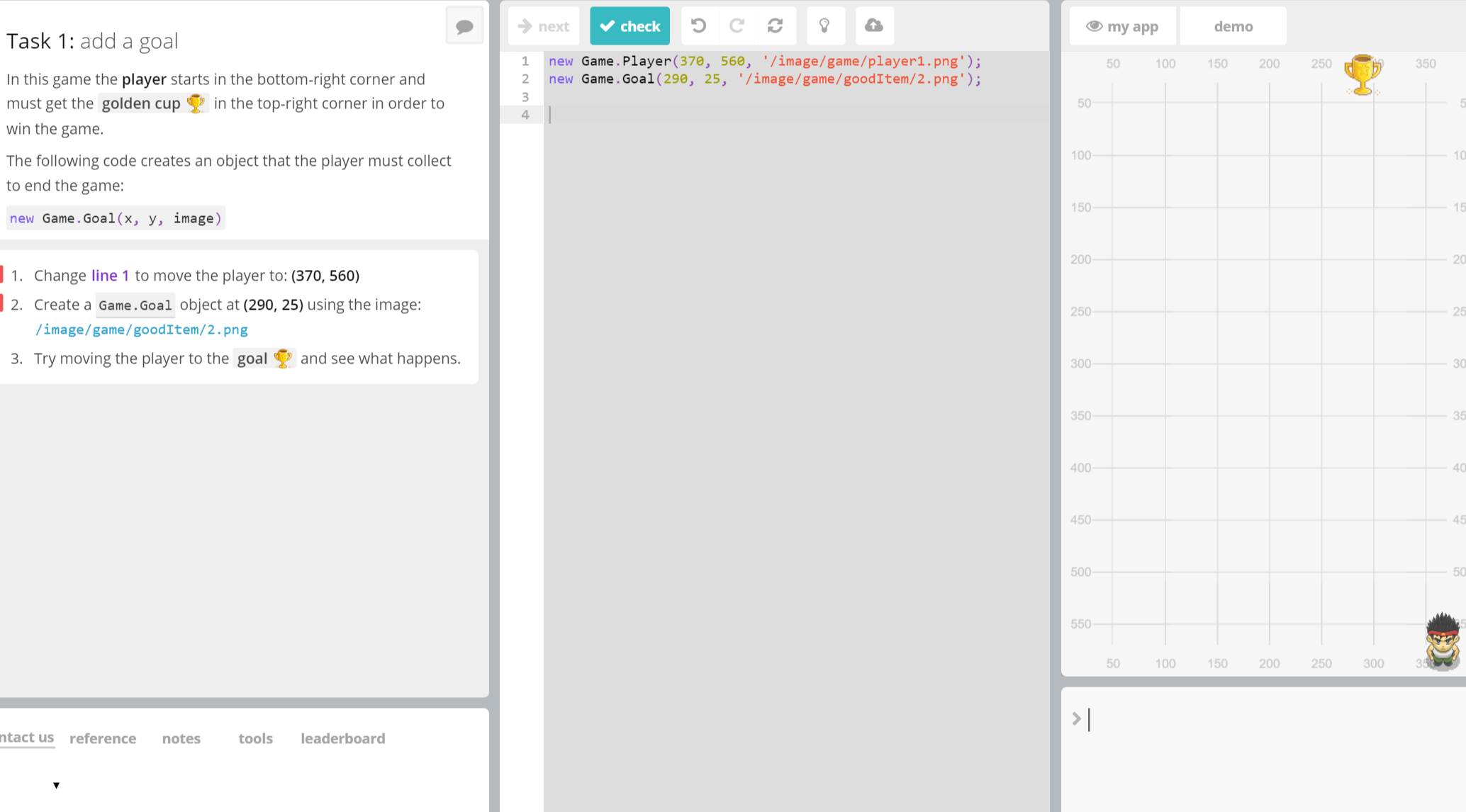Click the redo arrow icon

737,26
